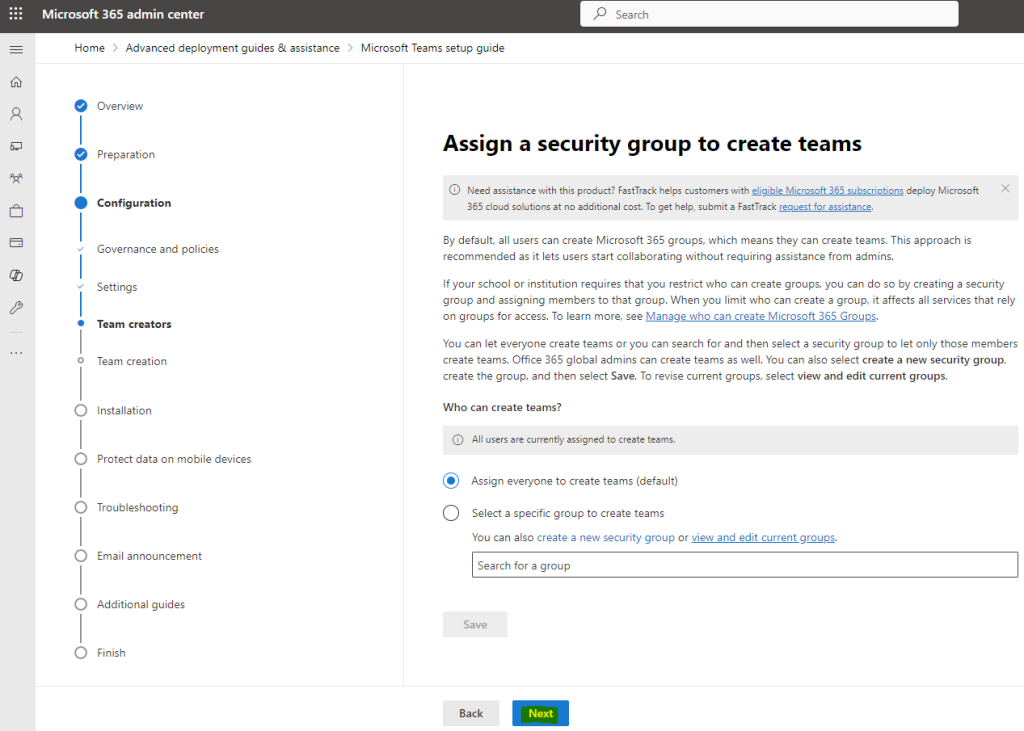Open Email announcement step

149,556
